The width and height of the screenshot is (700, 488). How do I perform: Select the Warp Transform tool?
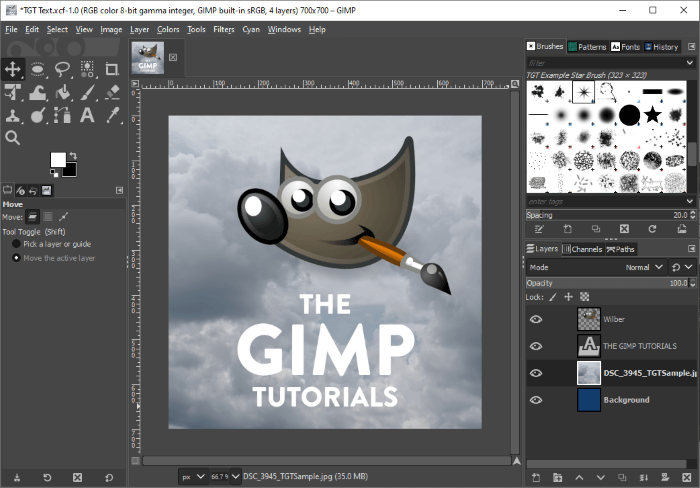(x=38, y=92)
